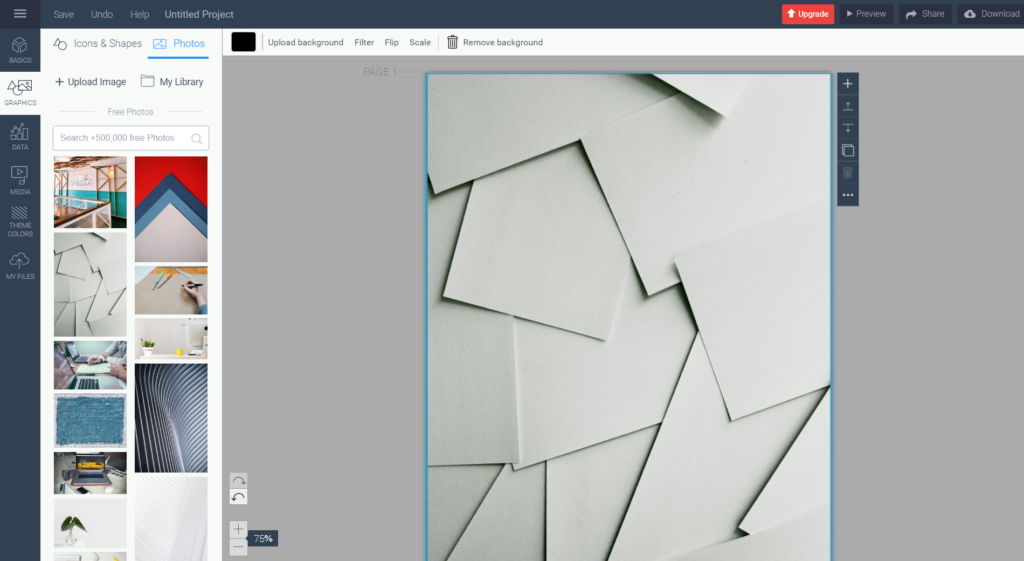The width and height of the screenshot is (1024, 561).
Task: Click the trash icon for Remove background
Action: click(x=452, y=42)
